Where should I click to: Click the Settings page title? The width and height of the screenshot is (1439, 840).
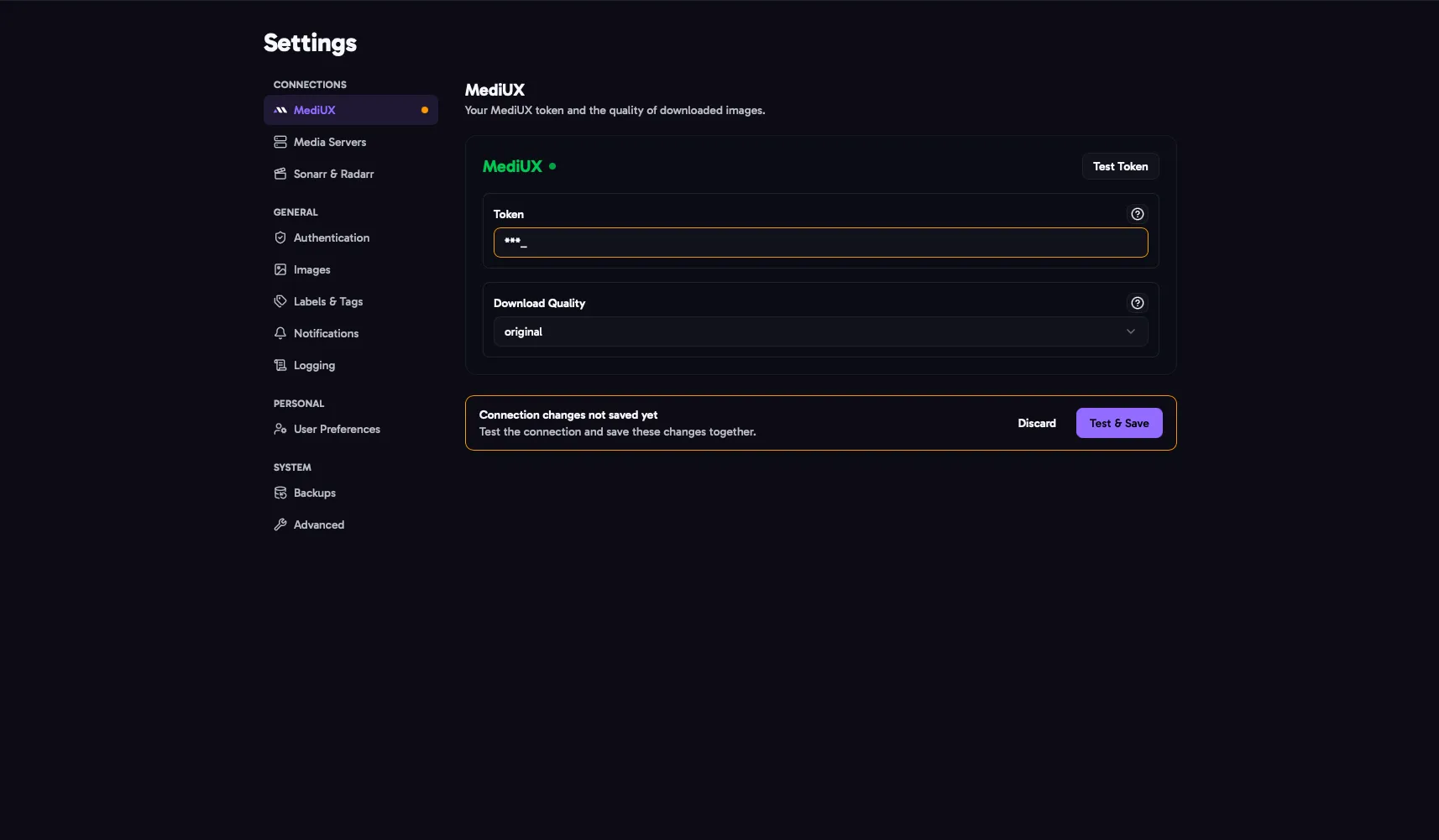pos(310,43)
